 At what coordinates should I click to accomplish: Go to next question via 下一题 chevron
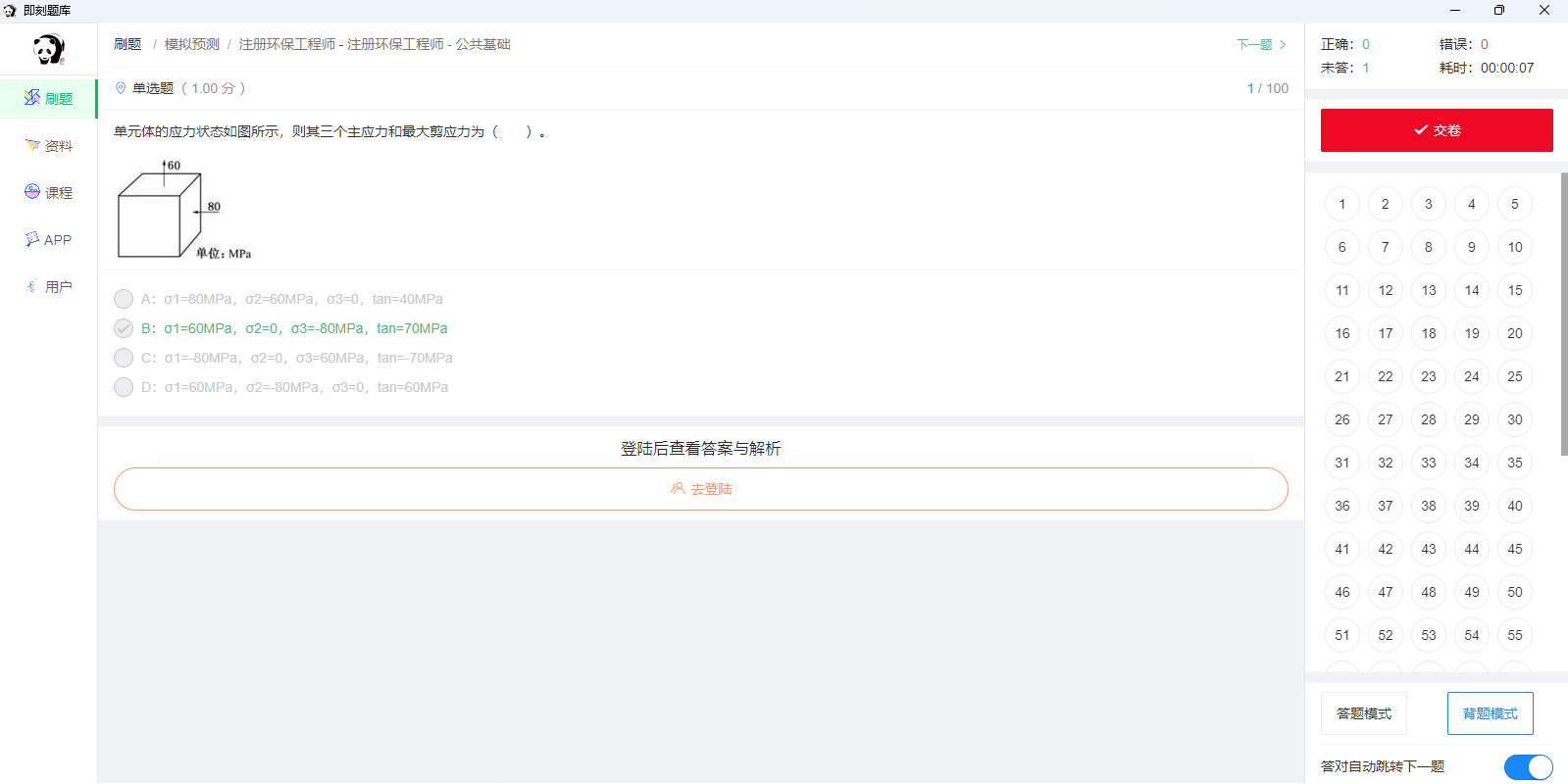pos(1282,45)
